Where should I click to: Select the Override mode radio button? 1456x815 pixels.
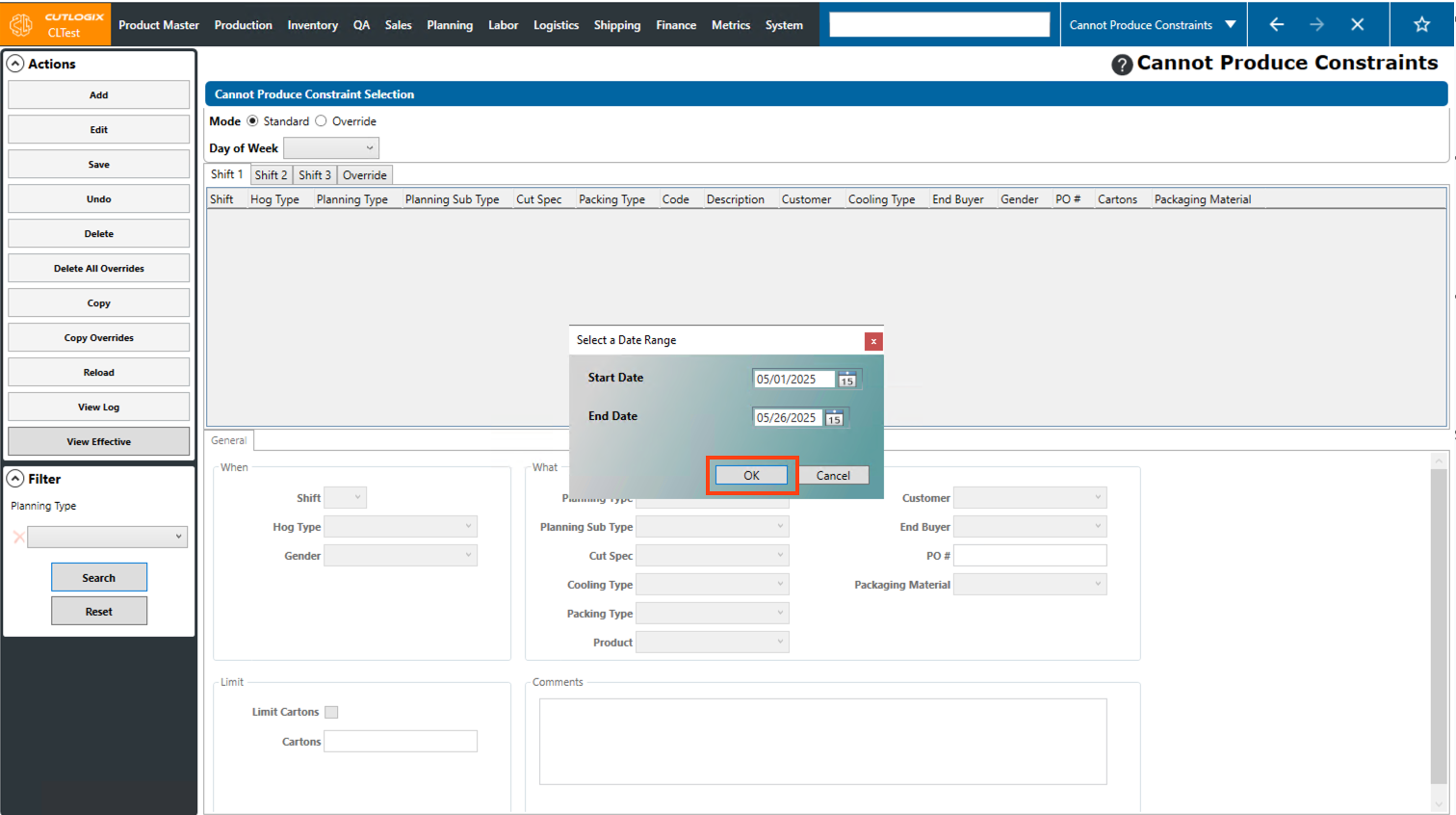322,121
